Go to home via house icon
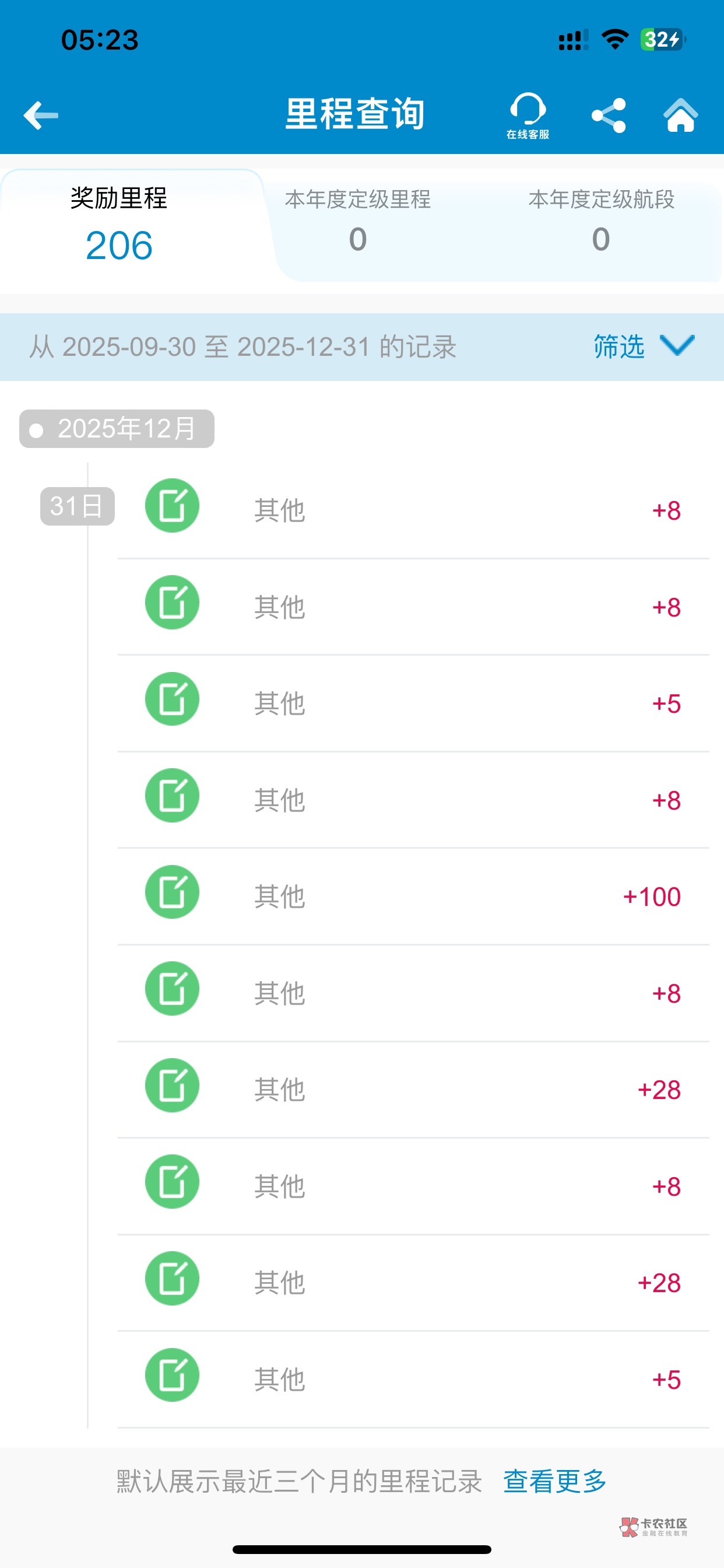Image resolution: width=724 pixels, height=1568 pixels. (680, 115)
